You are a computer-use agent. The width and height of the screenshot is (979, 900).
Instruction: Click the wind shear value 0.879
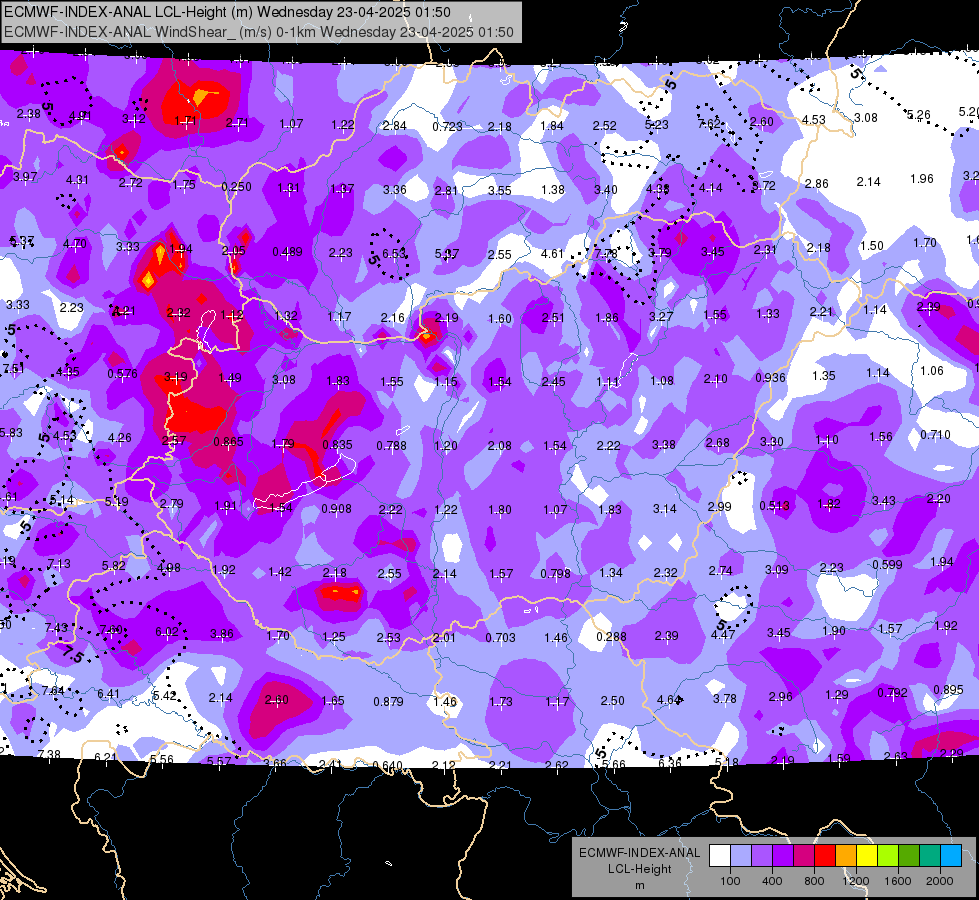388,702
